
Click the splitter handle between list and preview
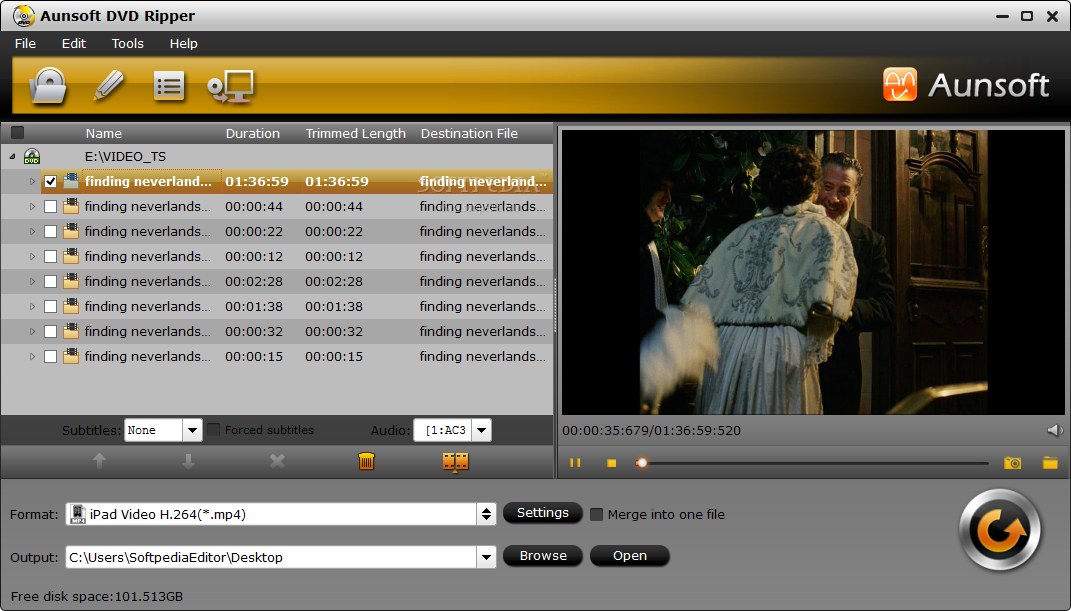coord(555,305)
